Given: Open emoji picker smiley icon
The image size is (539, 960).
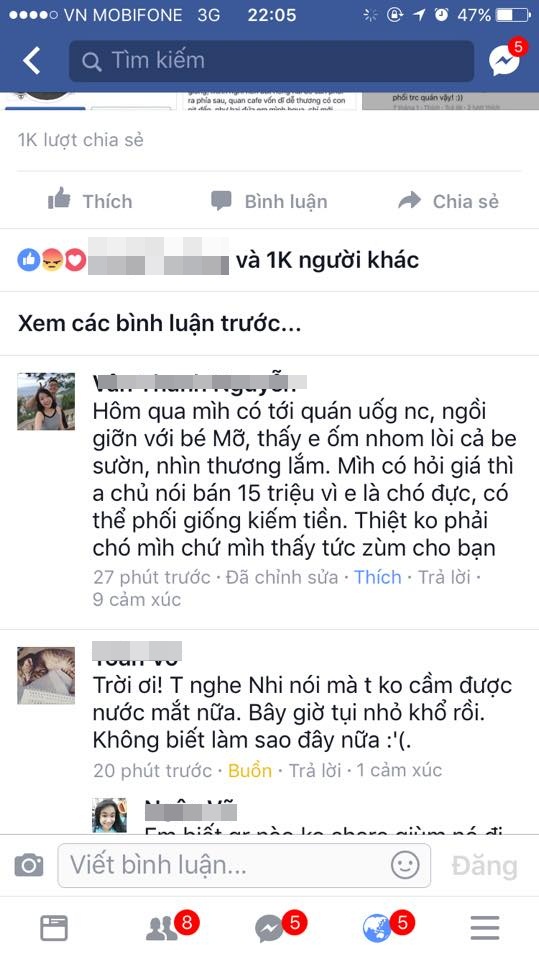Looking at the screenshot, I should click(405, 865).
